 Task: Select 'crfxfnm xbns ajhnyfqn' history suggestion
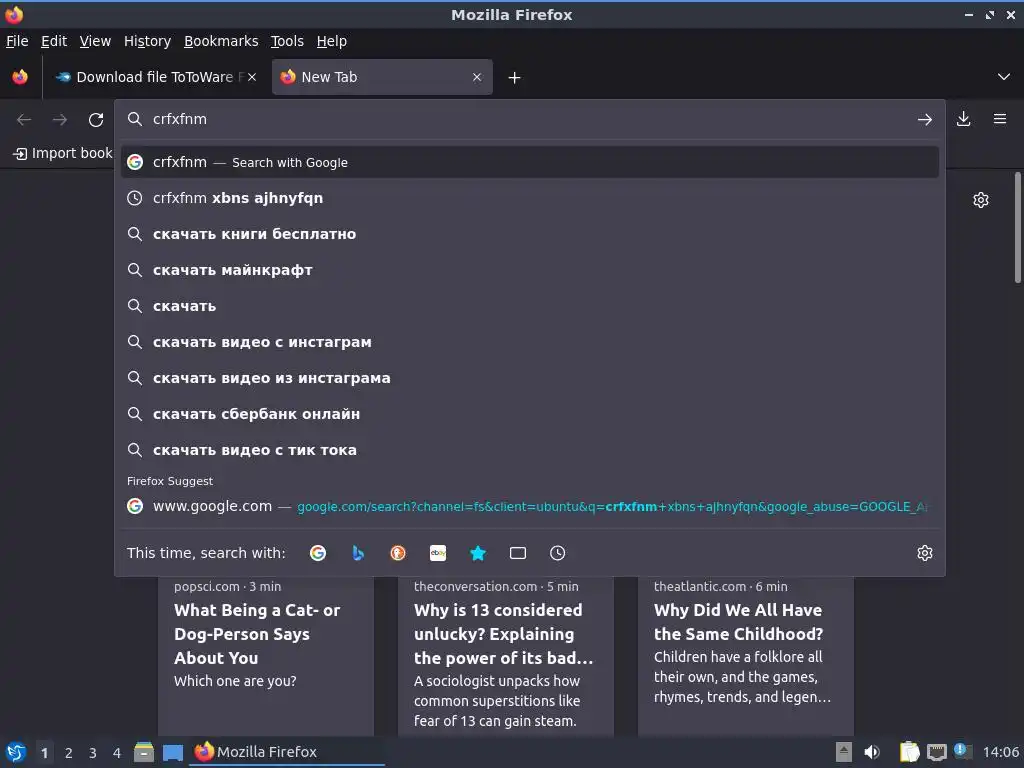tap(530, 198)
